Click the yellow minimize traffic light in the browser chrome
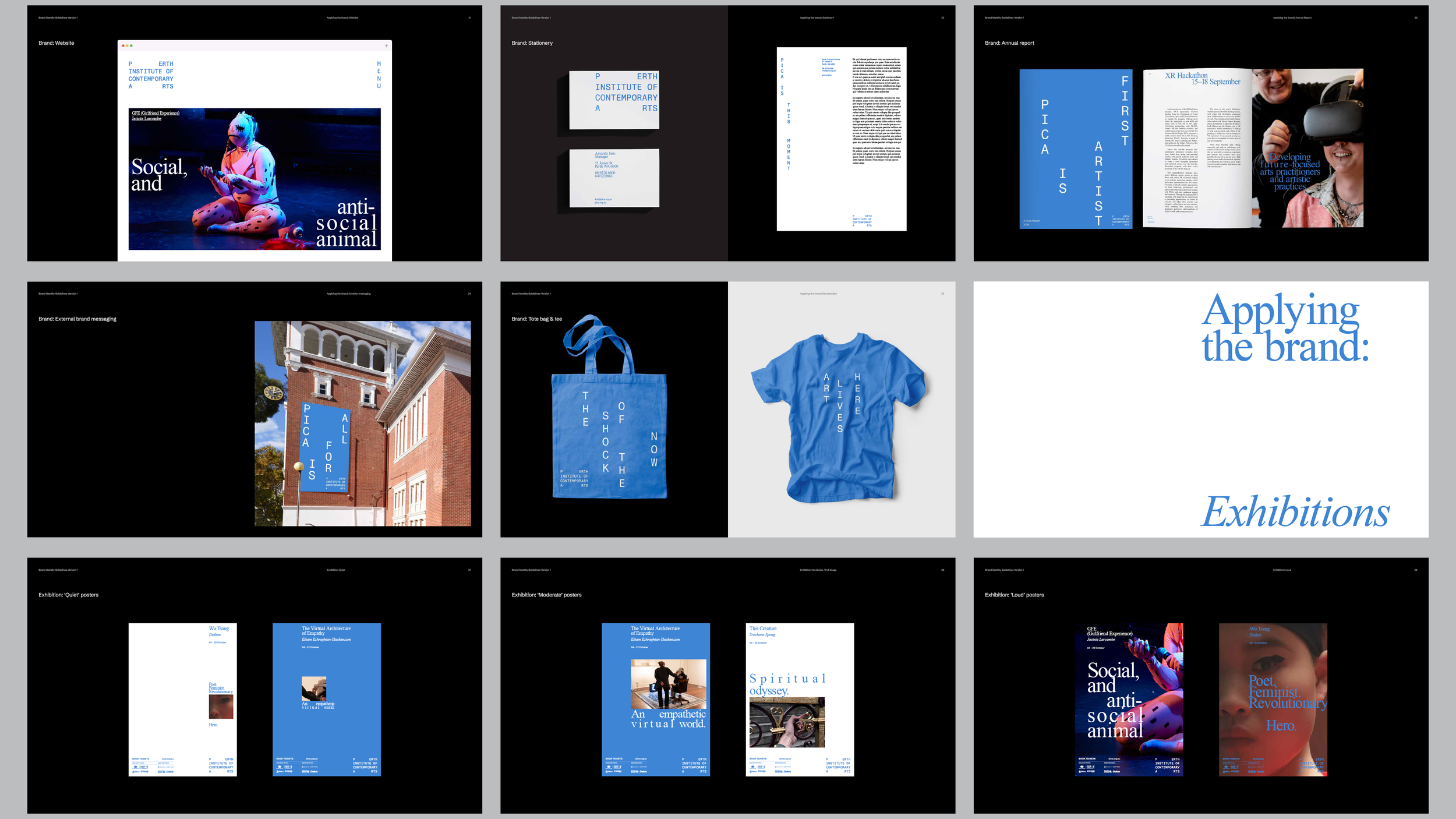The image size is (1456, 819). pyautogui.click(x=127, y=45)
